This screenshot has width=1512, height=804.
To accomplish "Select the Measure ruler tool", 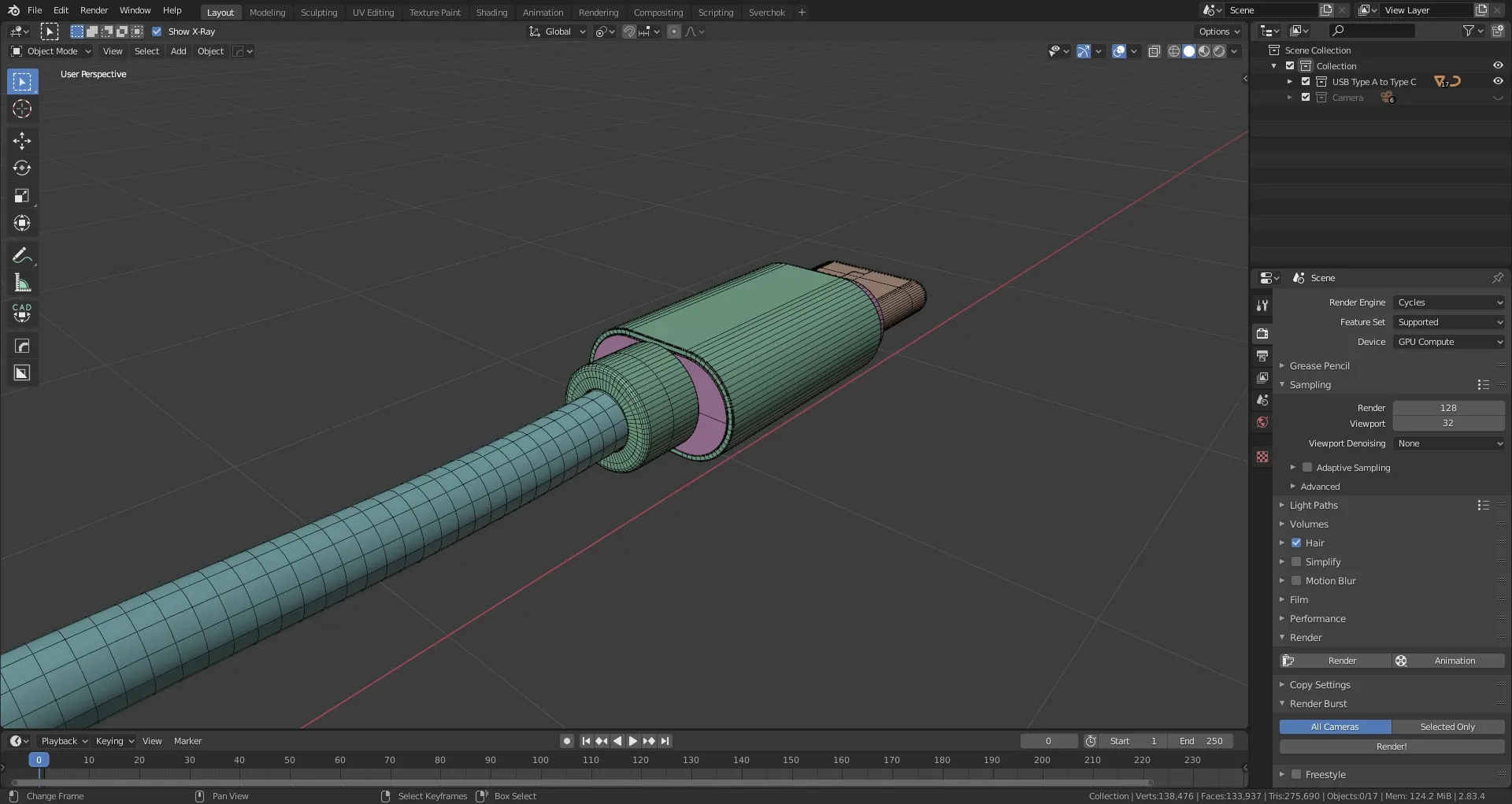I will pos(22,283).
